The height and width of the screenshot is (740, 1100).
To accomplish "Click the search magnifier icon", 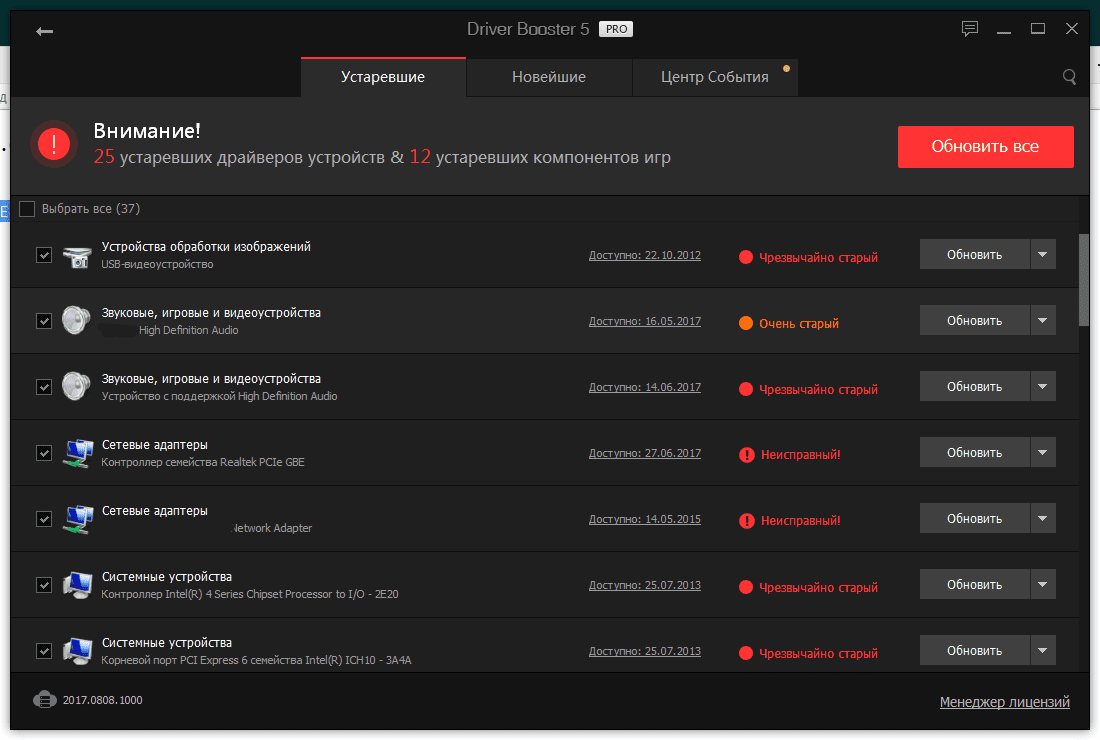I will pos(1069,77).
